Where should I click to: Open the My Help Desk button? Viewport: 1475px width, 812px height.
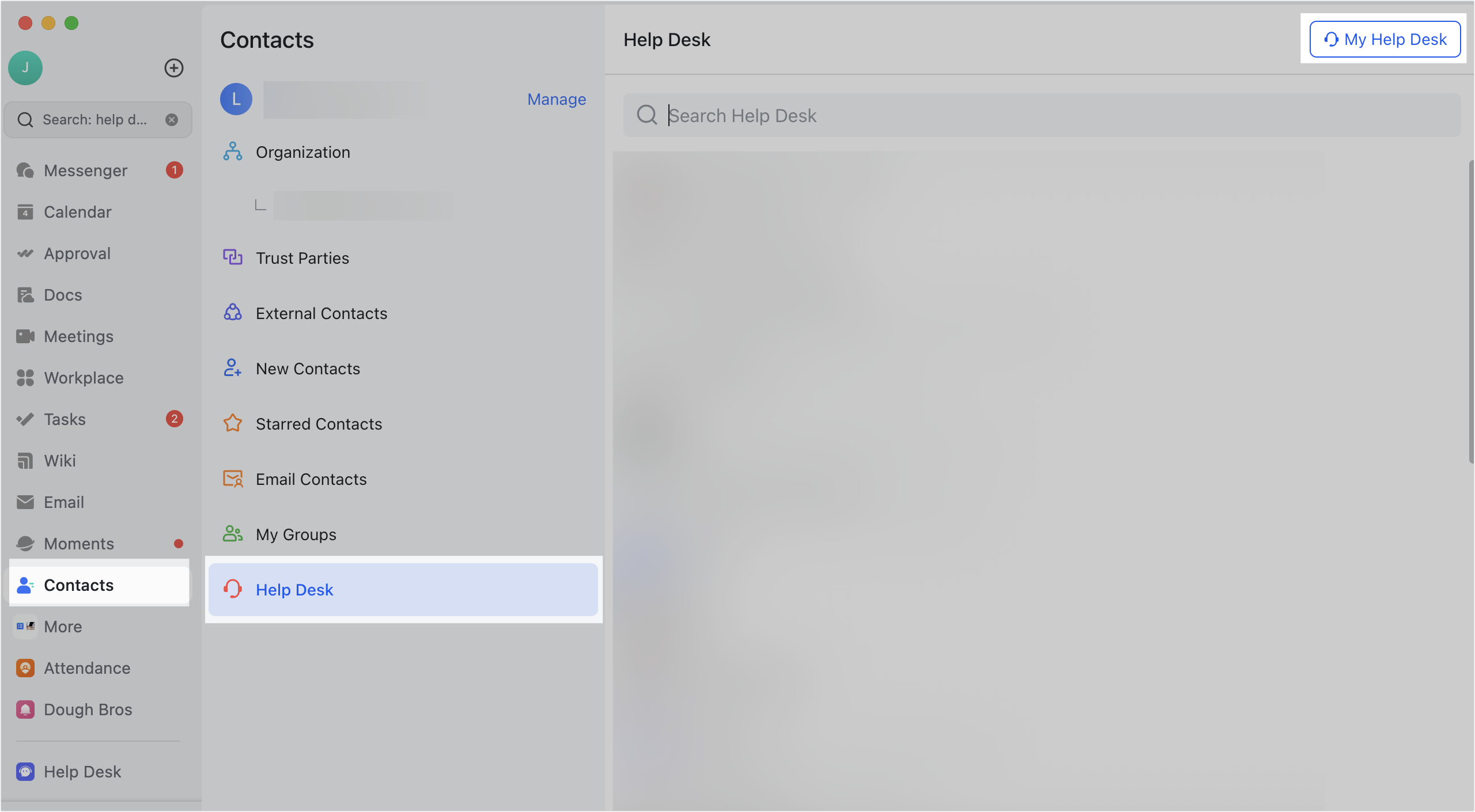(1384, 39)
